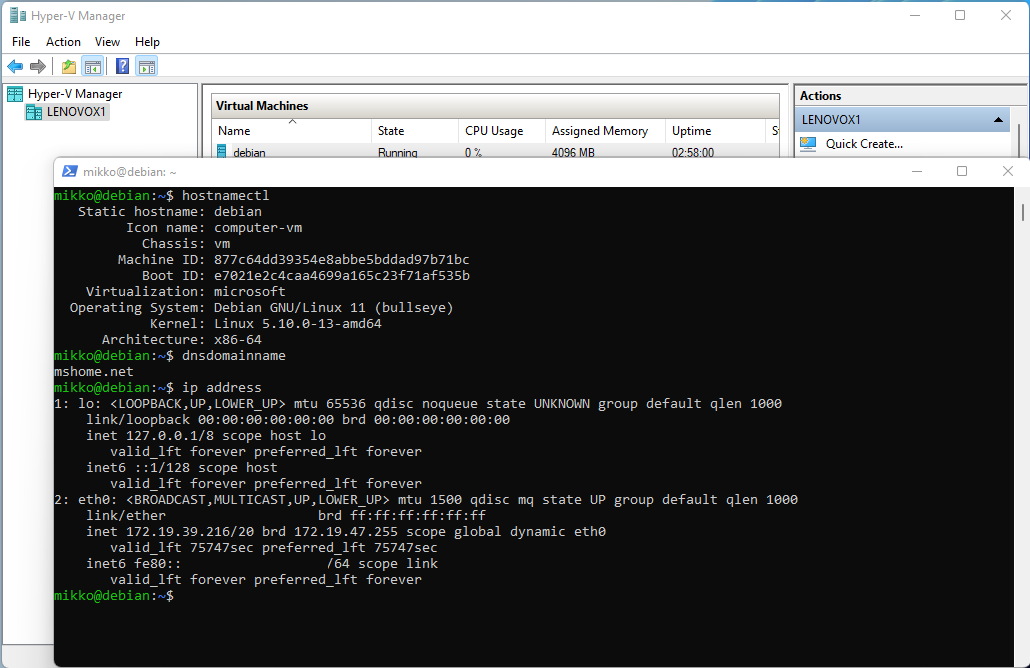1030x668 pixels.
Task: Toggle the Show/Hide Action Pane icon
Action: click(x=146, y=66)
